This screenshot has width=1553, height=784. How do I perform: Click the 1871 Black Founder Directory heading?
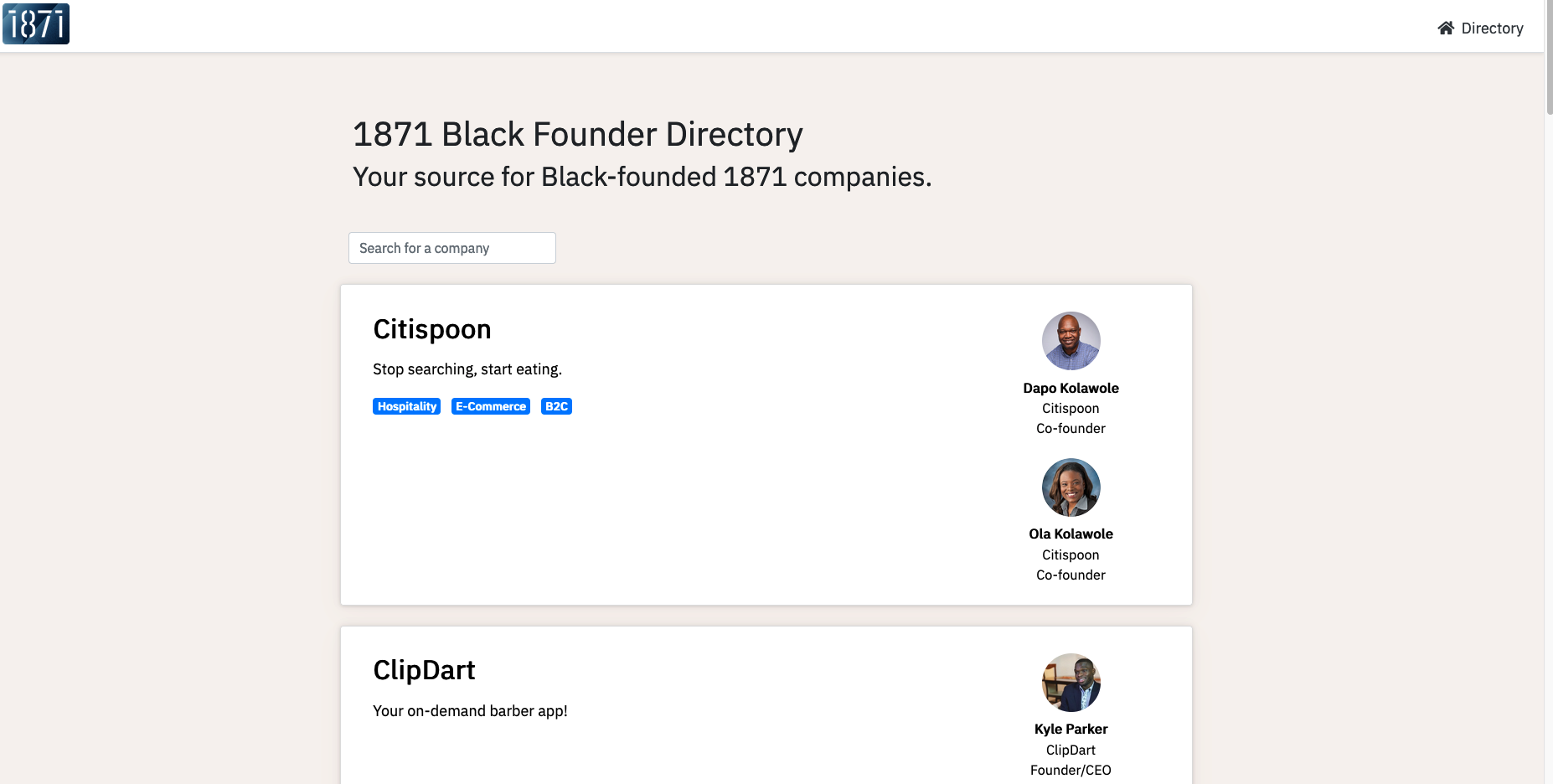pos(577,135)
